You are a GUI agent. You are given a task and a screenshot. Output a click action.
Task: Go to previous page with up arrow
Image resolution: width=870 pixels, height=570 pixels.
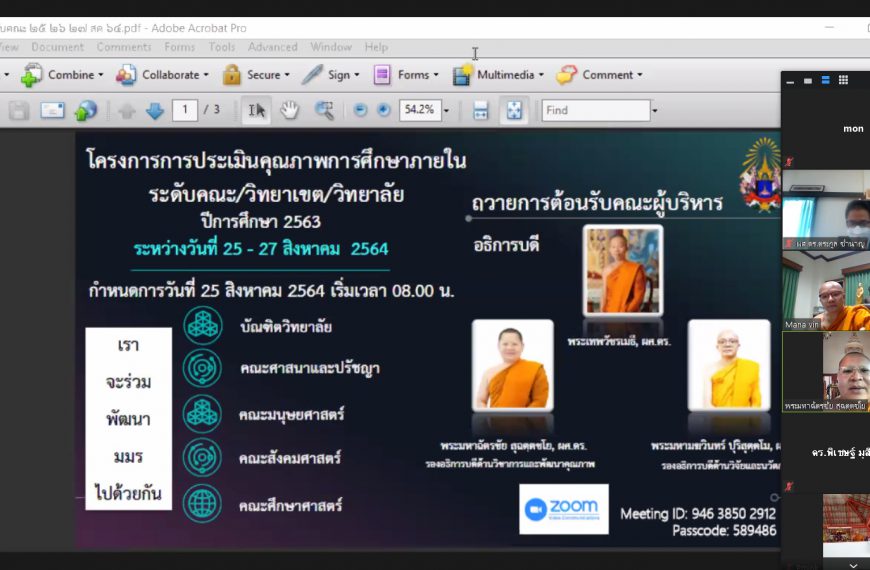click(127, 111)
